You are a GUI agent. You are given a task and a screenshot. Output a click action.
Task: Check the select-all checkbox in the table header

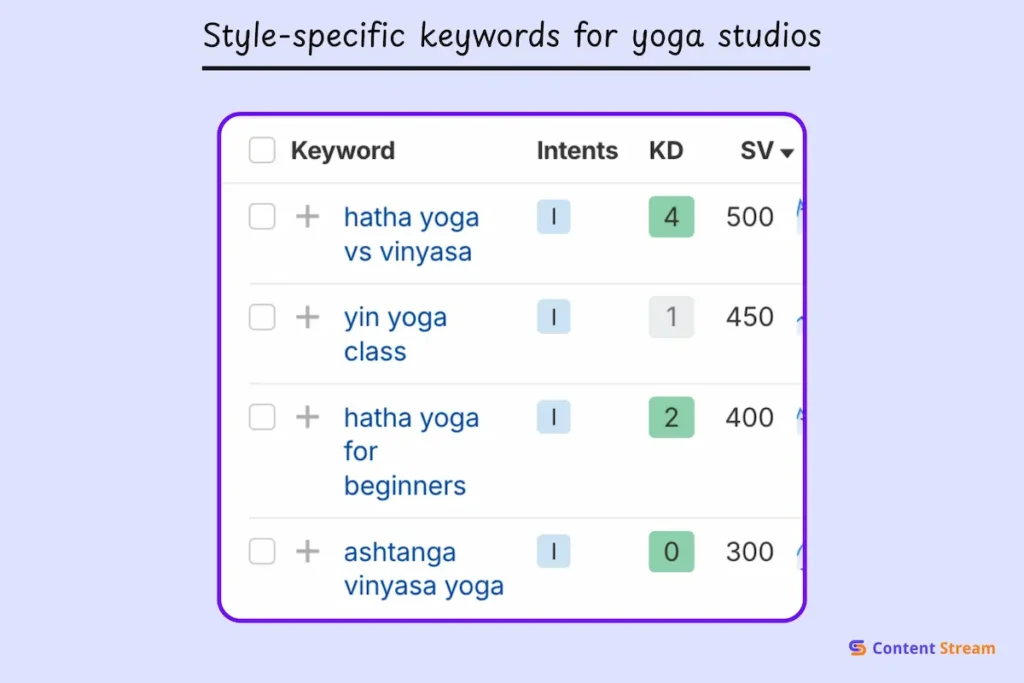pos(261,150)
